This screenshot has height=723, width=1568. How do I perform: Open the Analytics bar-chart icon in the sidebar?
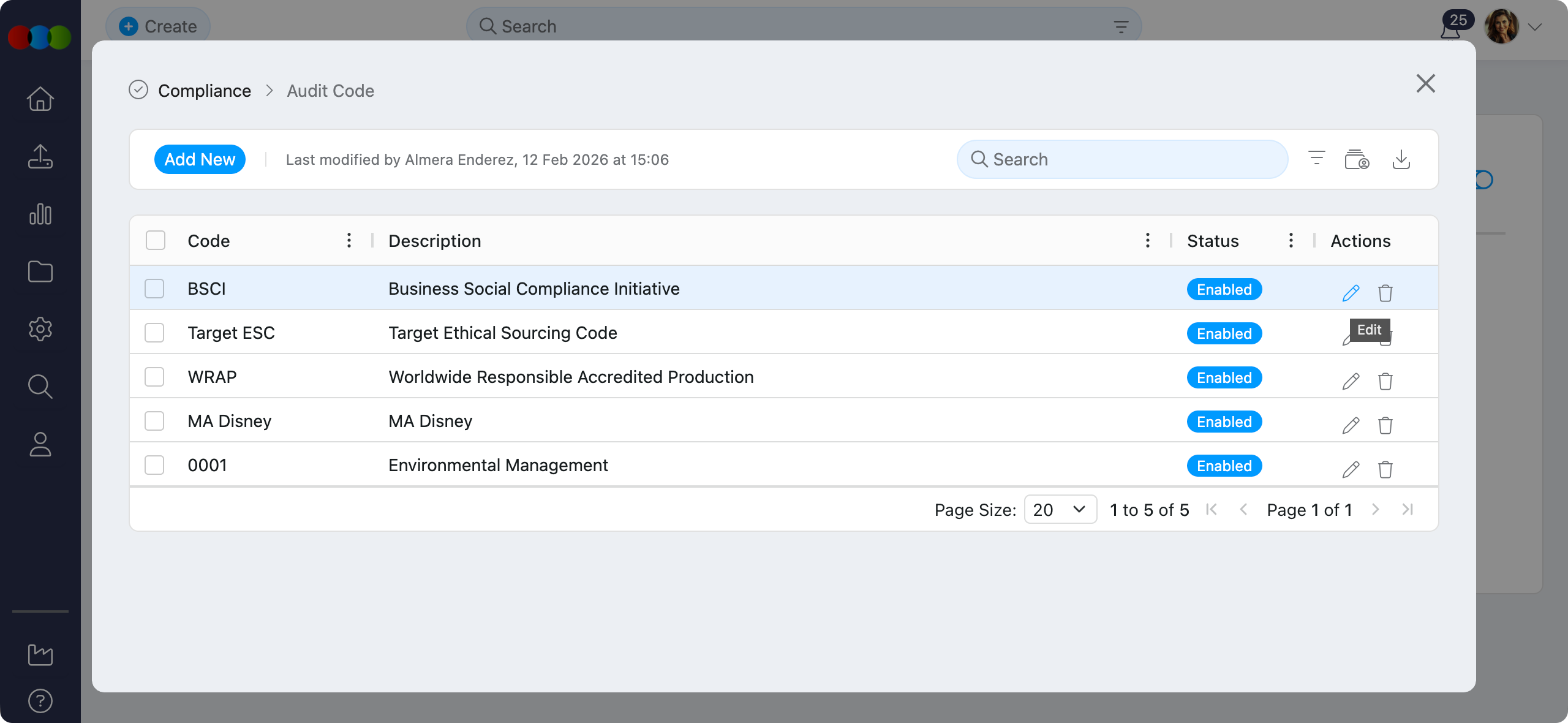[40, 214]
